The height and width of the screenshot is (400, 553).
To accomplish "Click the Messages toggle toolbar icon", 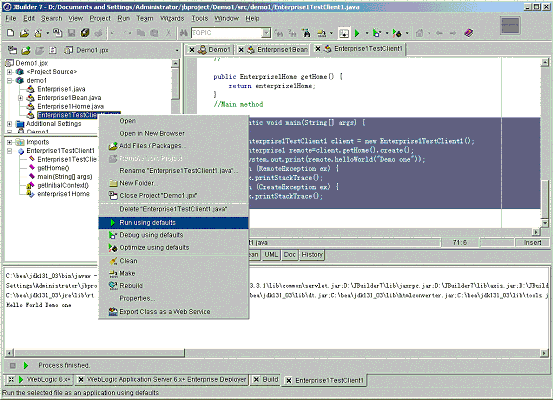I will (344, 33).
